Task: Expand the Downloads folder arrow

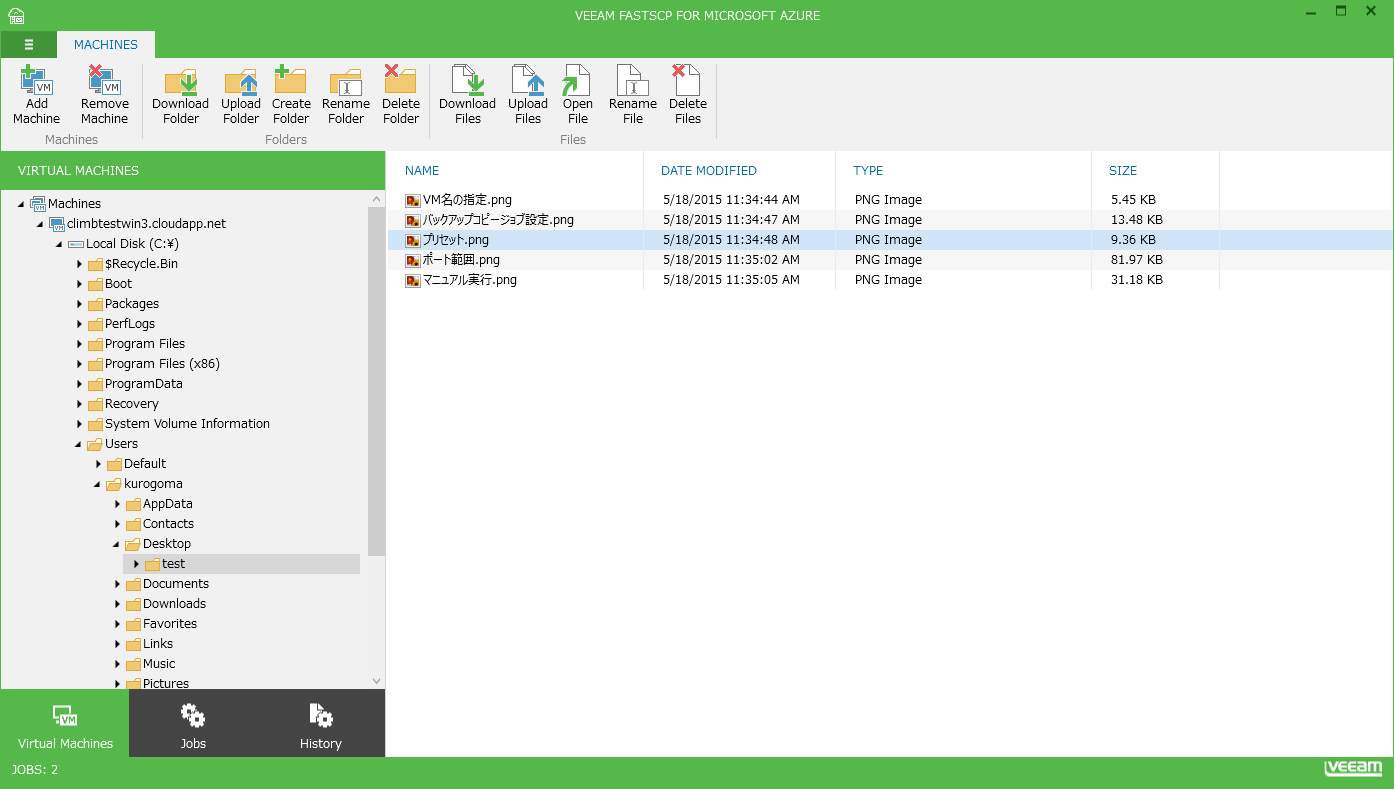Action: tap(117, 604)
